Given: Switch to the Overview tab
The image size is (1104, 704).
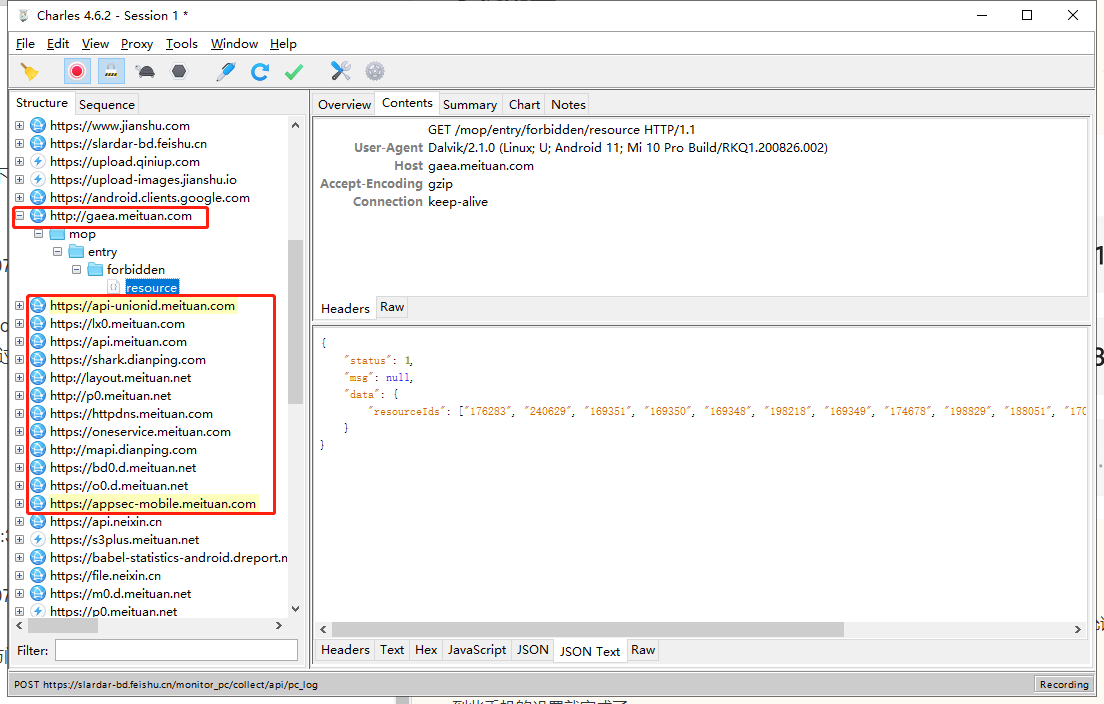Looking at the screenshot, I should (x=344, y=104).
